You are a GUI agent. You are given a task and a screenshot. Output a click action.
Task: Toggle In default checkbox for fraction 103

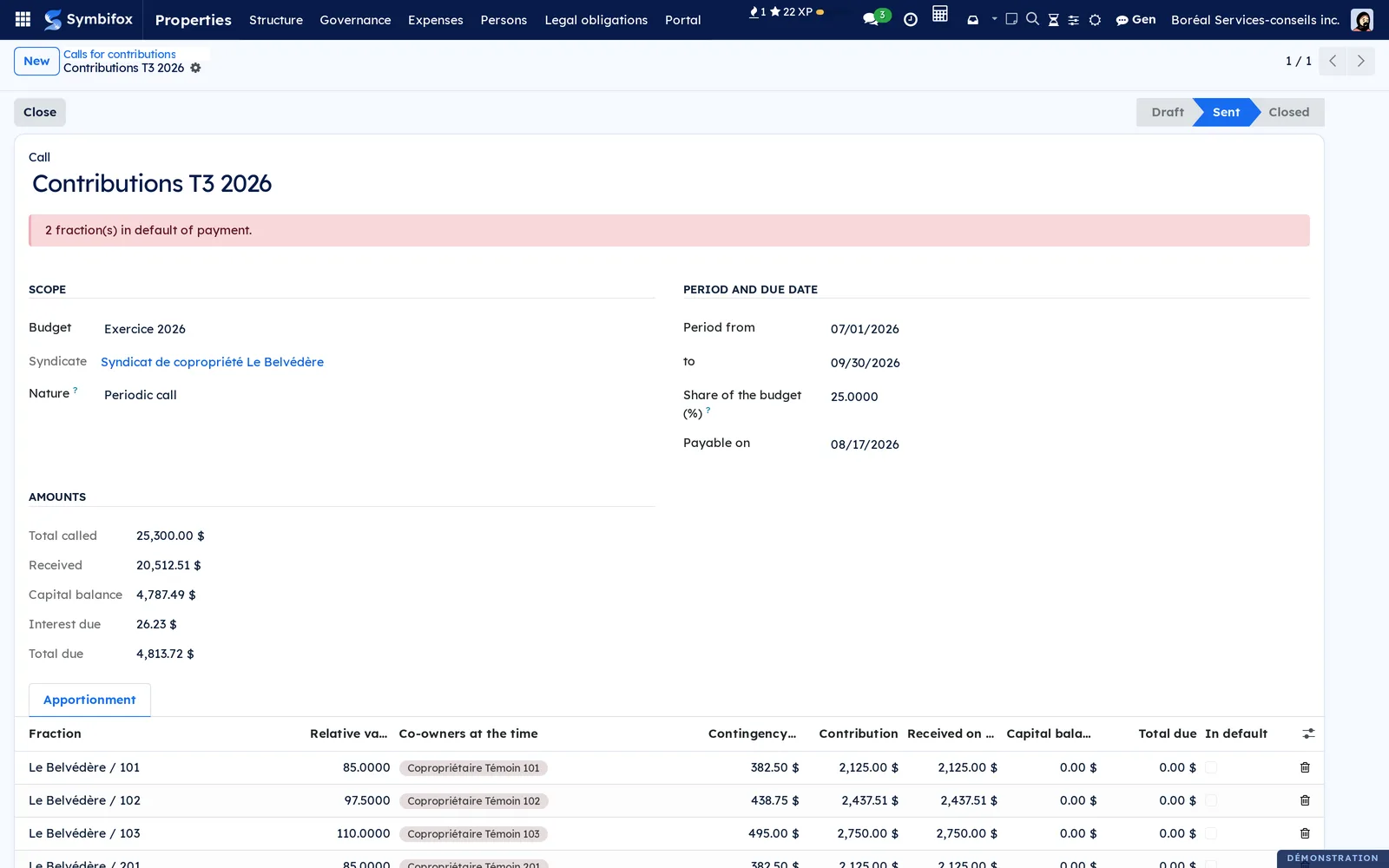pyautogui.click(x=1211, y=833)
